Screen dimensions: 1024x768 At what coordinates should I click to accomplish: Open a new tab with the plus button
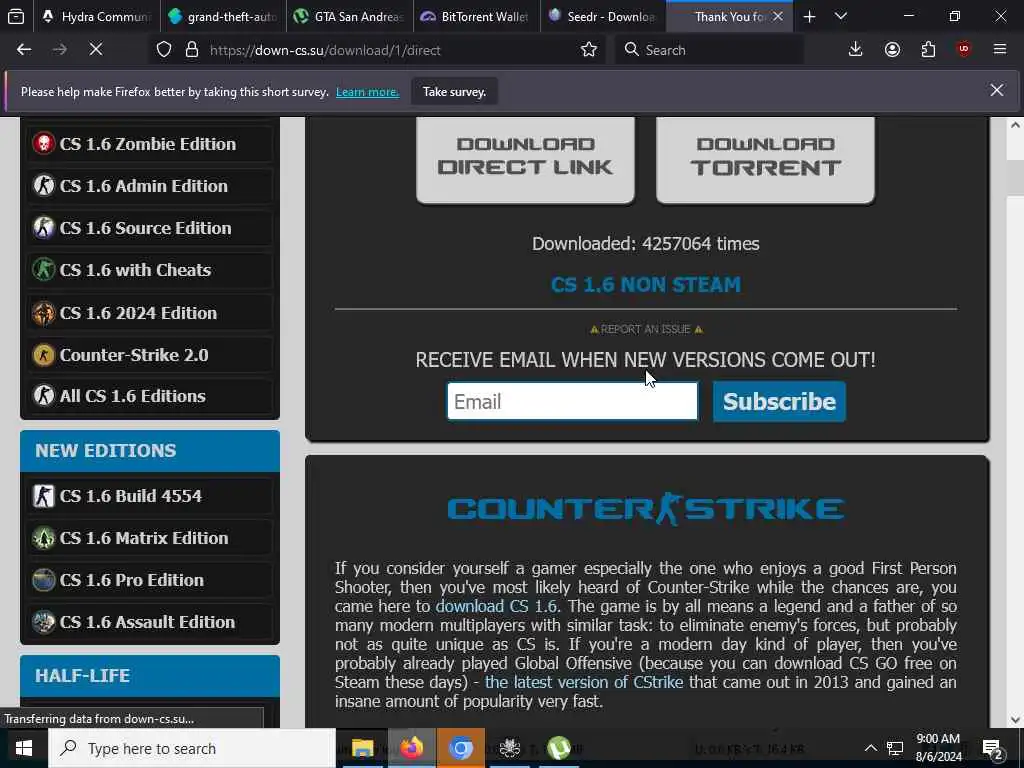(809, 17)
